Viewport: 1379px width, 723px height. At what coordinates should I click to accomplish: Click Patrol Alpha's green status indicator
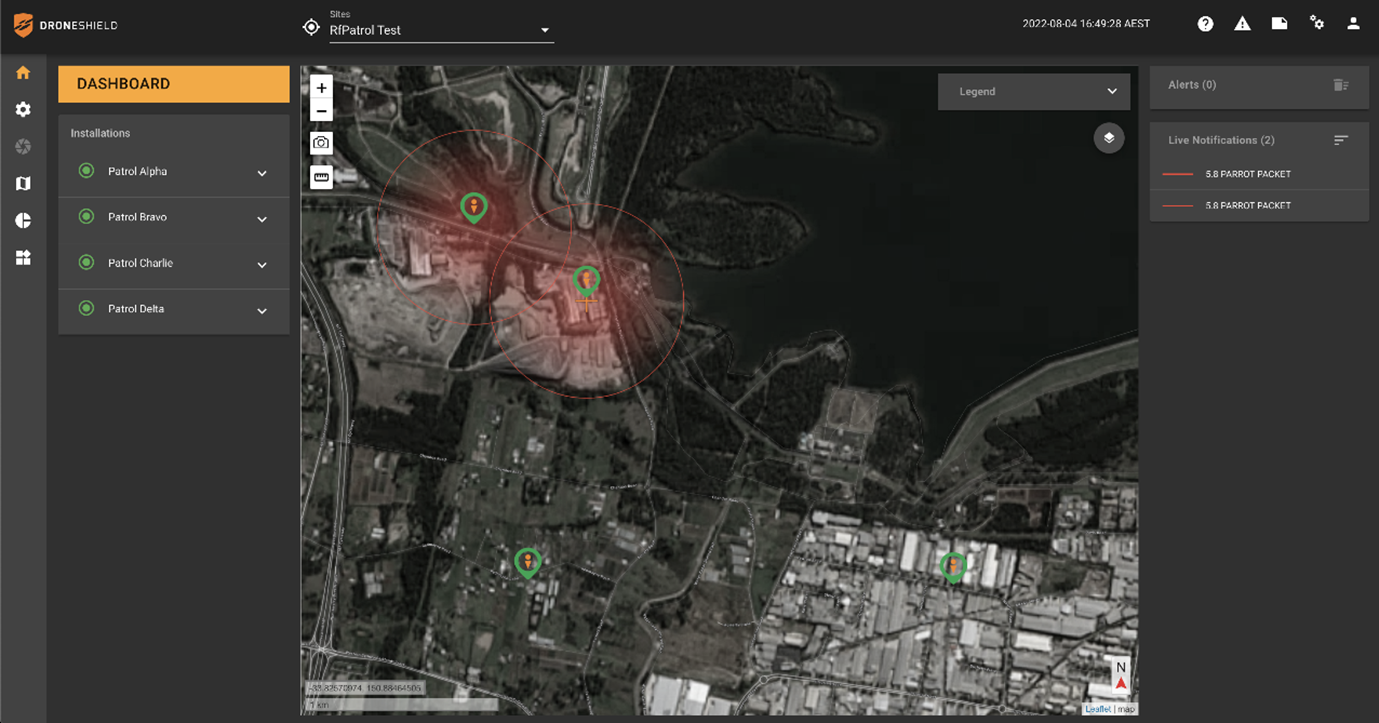[x=86, y=170]
